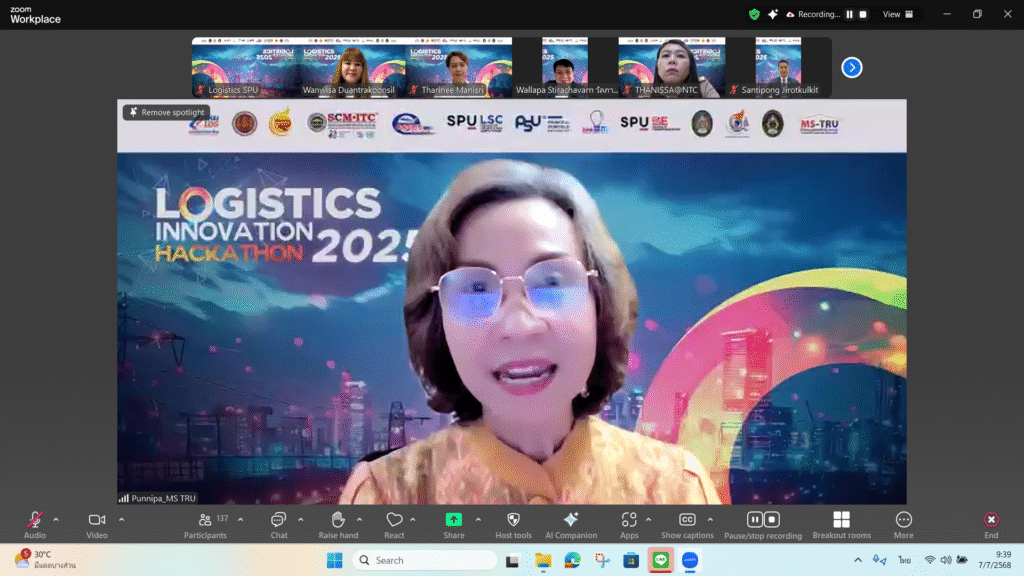Image resolution: width=1024 pixels, height=576 pixels.
Task: Start screen Share
Action: click(x=454, y=525)
